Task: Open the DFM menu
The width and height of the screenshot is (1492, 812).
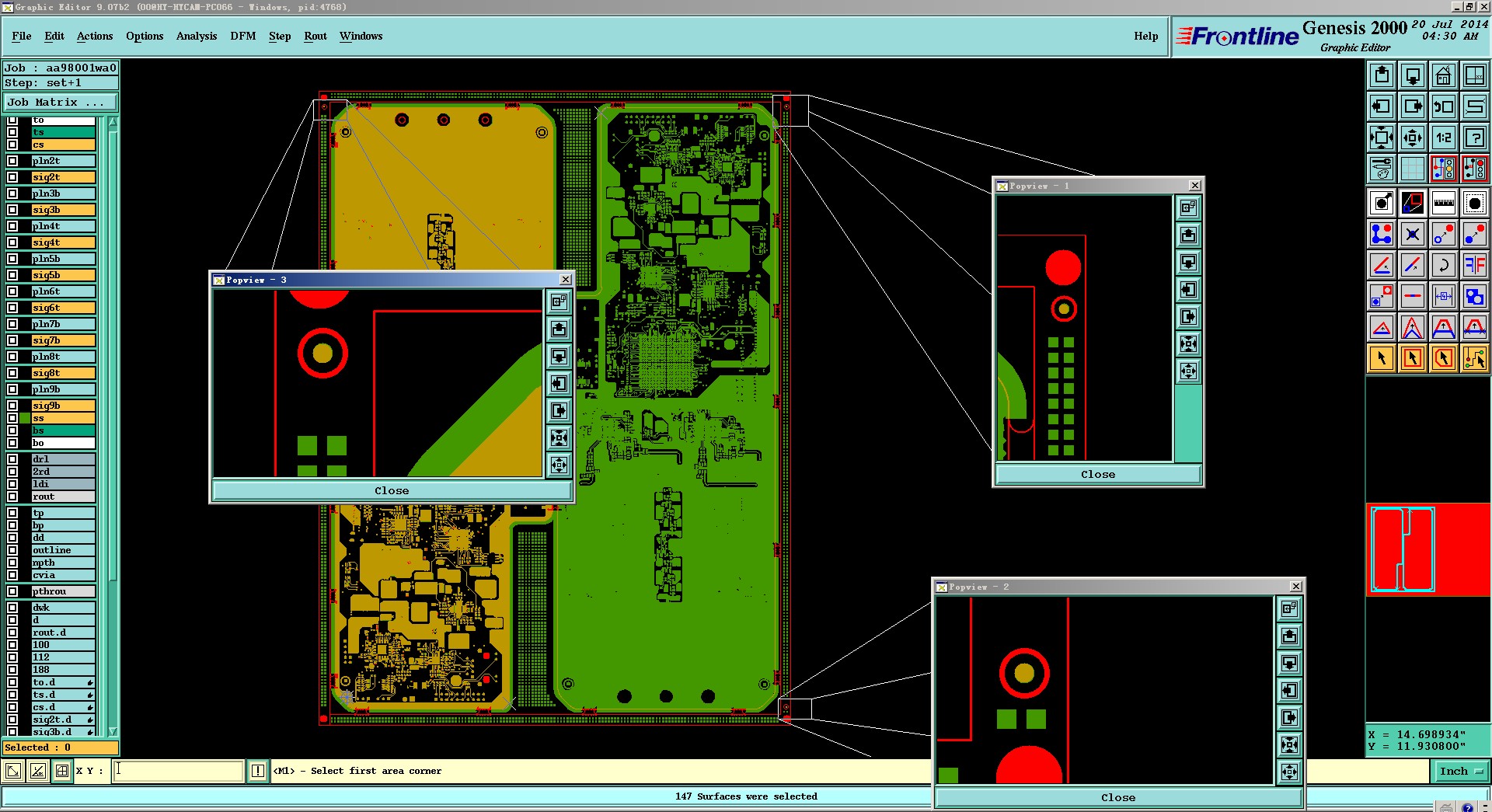Action: [243, 37]
